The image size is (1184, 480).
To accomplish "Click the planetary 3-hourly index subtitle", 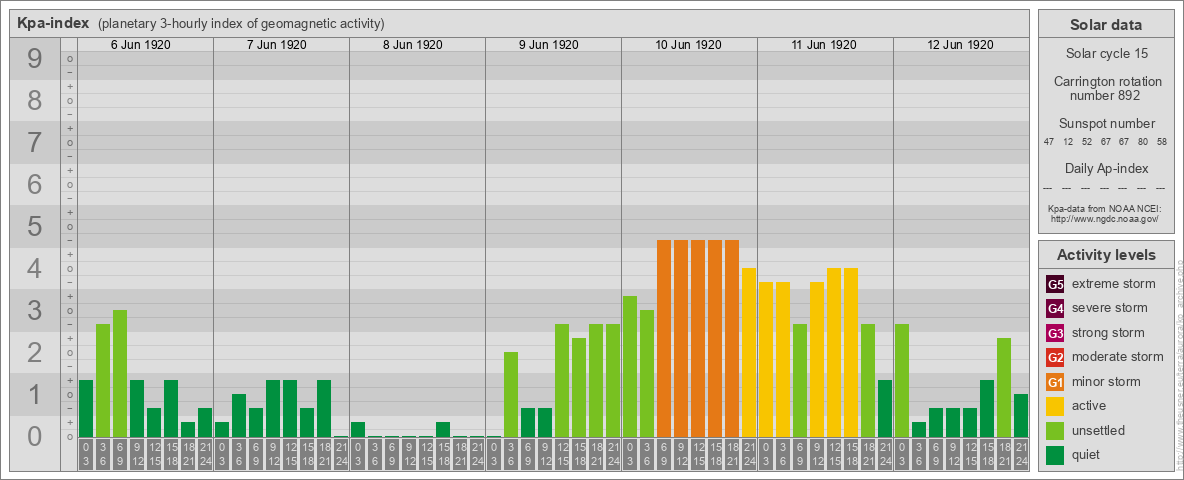I will coord(241,24).
